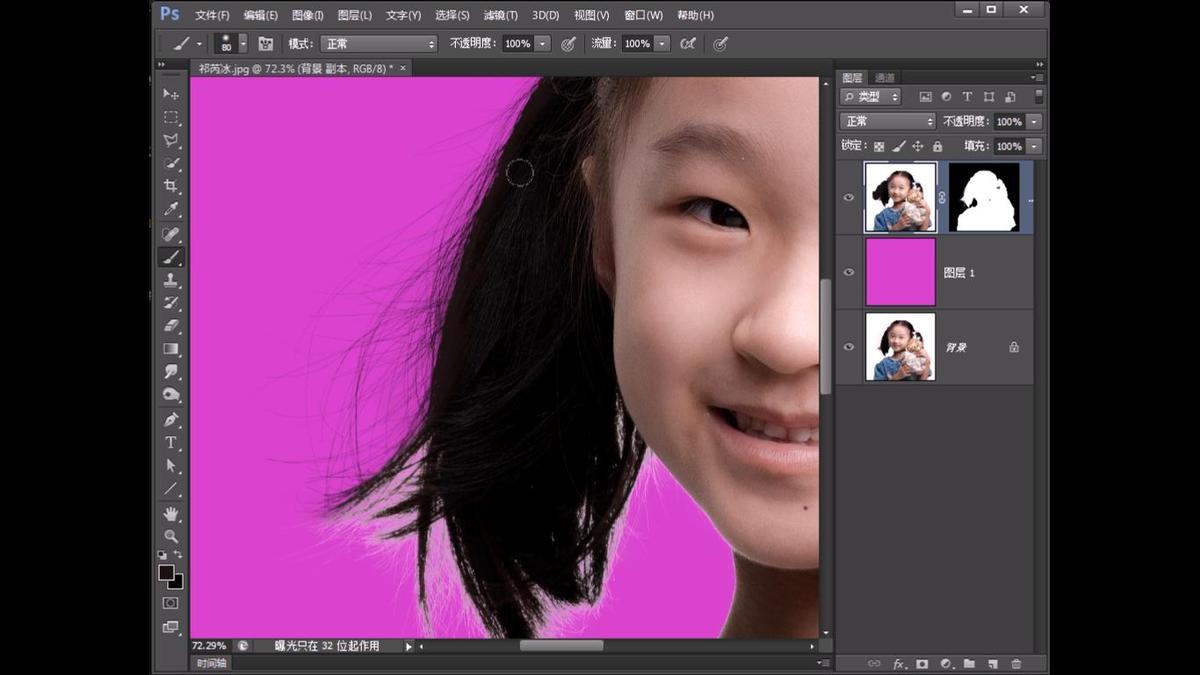Select the Zoom tool
Image resolution: width=1200 pixels, height=675 pixels.
click(x=171, y=537)
